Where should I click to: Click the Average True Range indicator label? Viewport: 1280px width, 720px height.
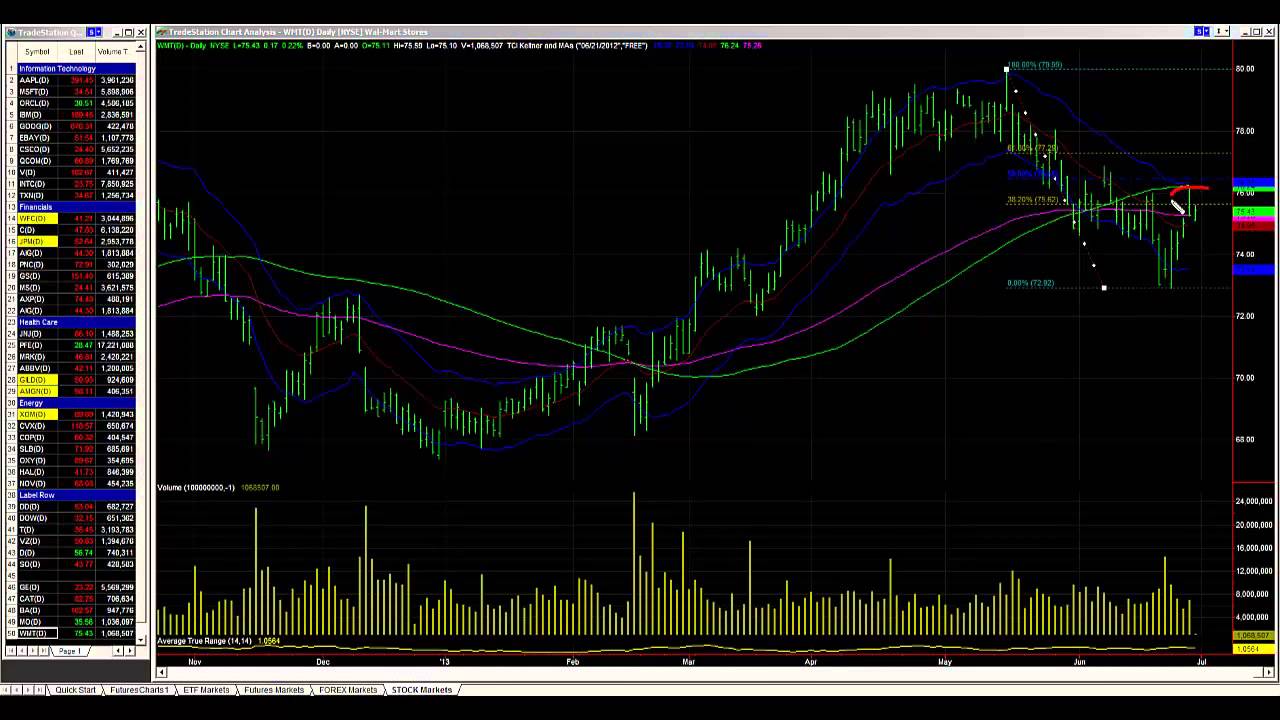point(205,641)
